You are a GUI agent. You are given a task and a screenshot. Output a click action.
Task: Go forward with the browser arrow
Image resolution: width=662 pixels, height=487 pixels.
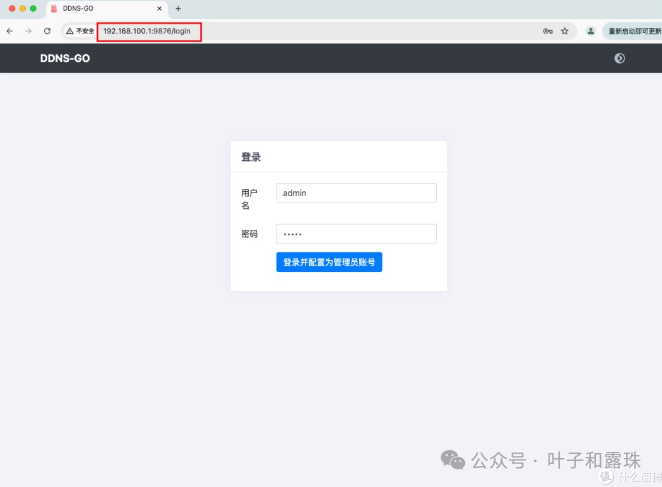pyautogui.click(x=28, y=31)
